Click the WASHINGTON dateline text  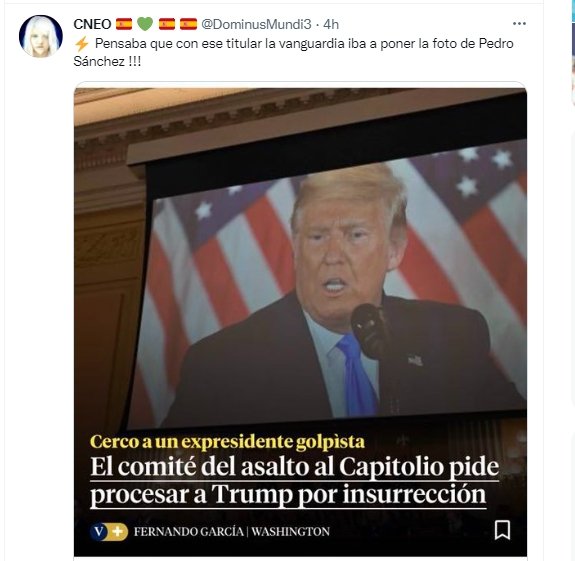click(x=290, y=532)
